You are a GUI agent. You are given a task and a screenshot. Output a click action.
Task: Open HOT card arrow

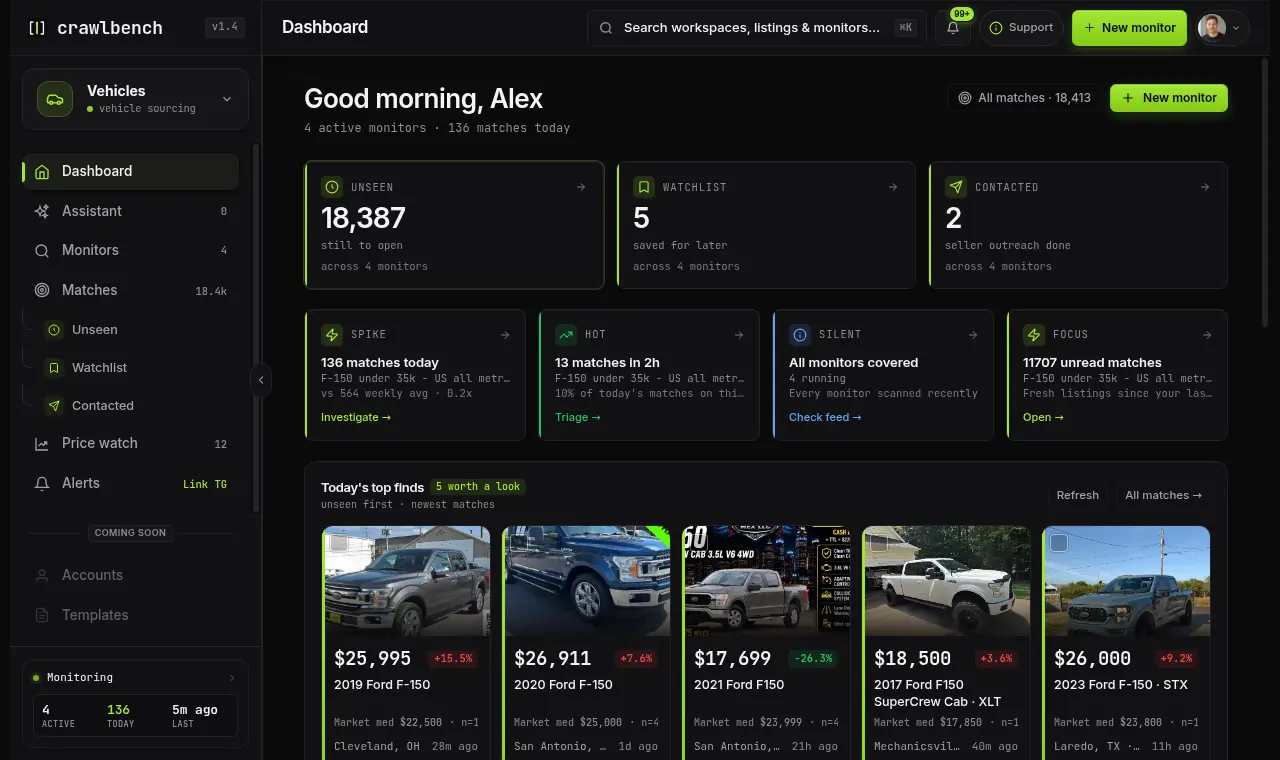pyautogui.click(x=739, y=335)
